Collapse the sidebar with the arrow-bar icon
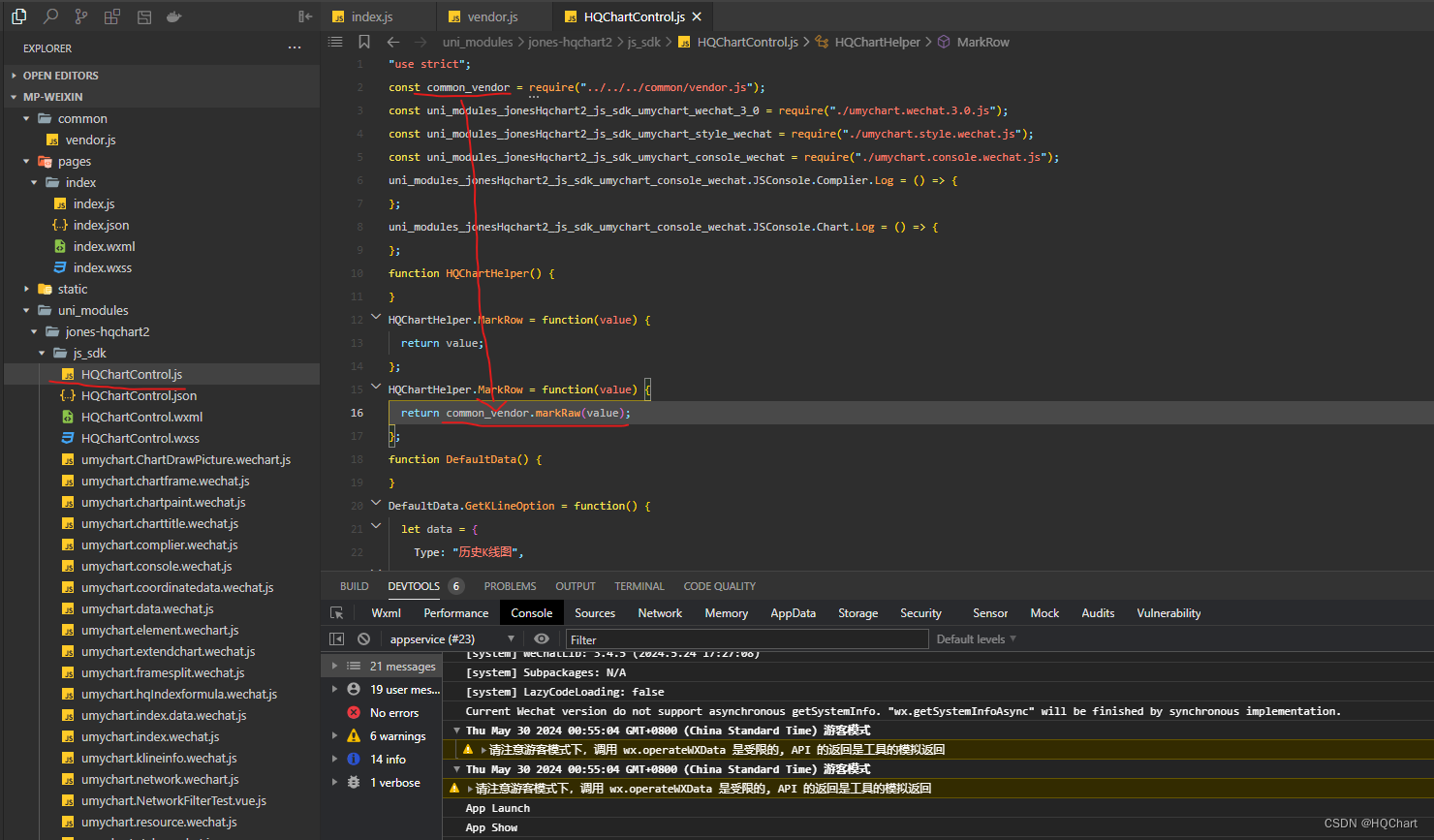 305,16
